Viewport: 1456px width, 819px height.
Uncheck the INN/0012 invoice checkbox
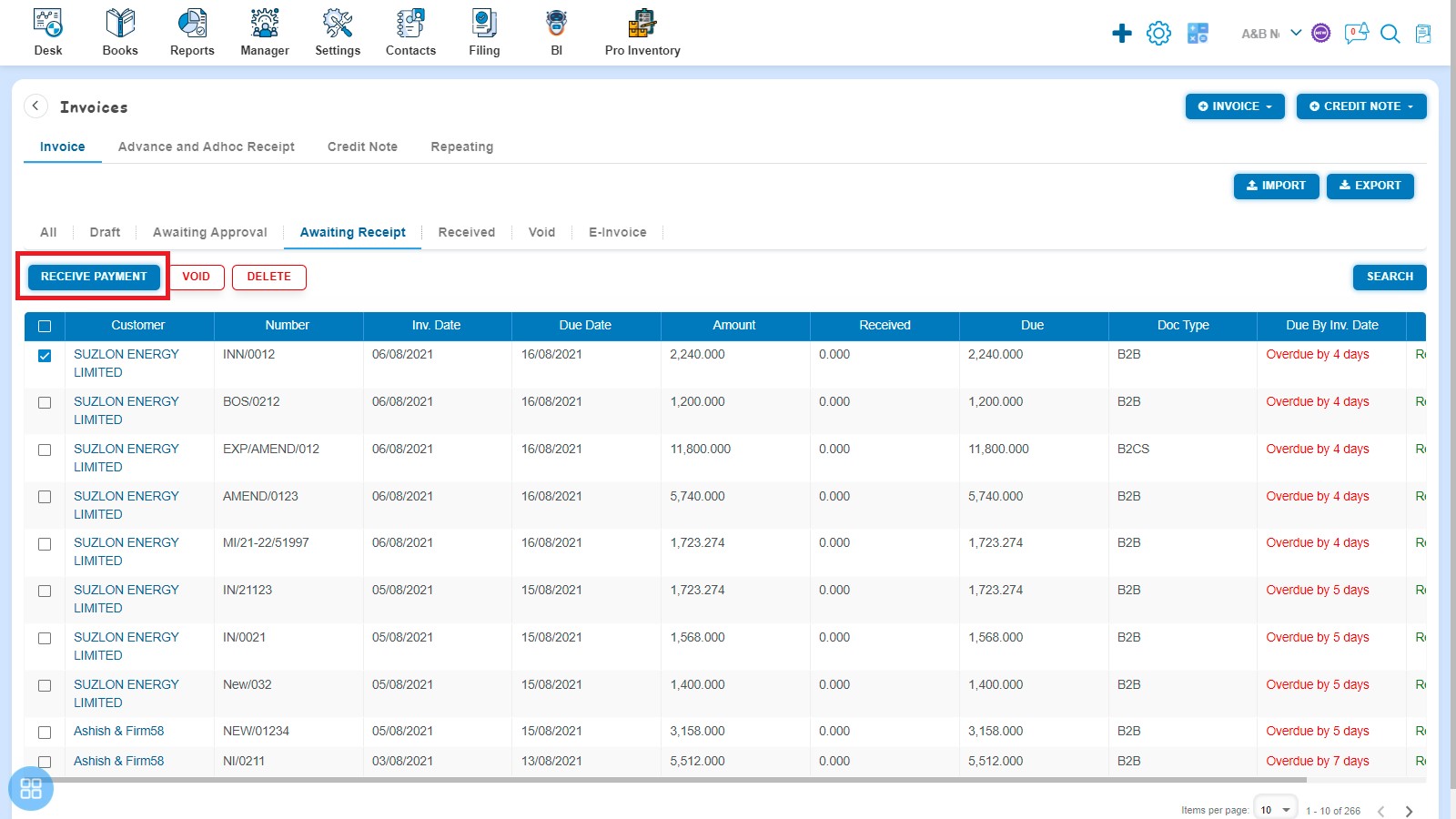tap(45, 356)
